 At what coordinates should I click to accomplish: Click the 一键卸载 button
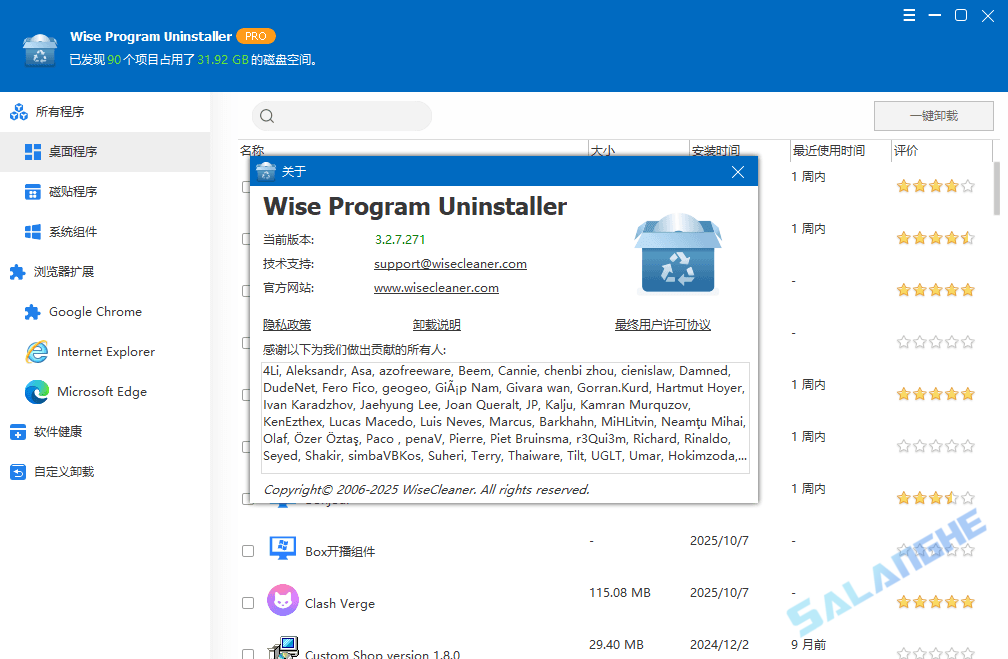tap(932, 115)
